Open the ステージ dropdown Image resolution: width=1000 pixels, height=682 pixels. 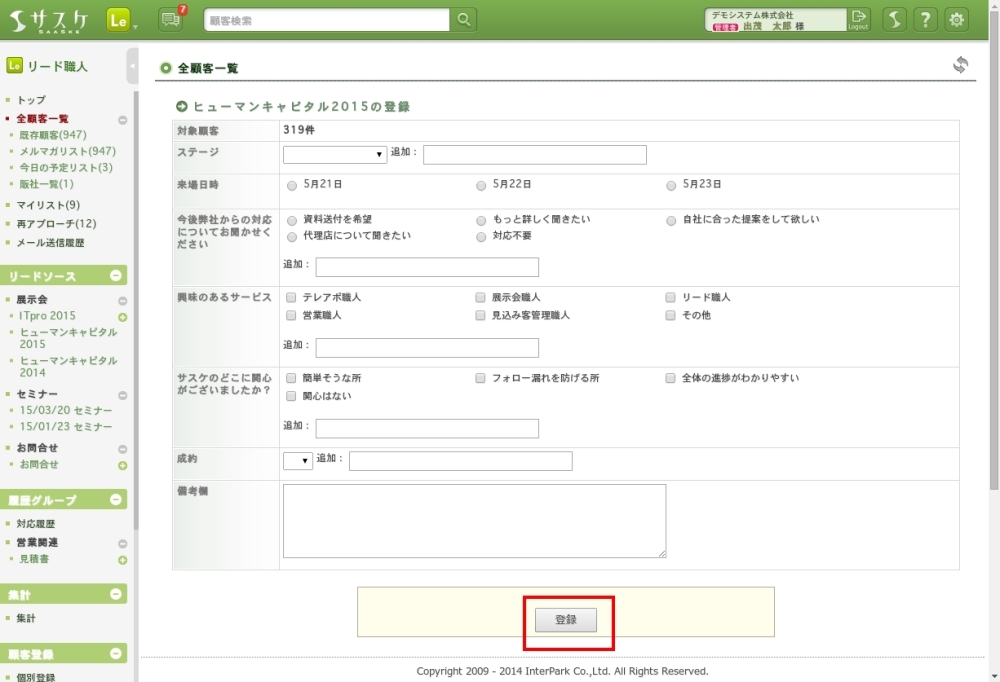335,155
